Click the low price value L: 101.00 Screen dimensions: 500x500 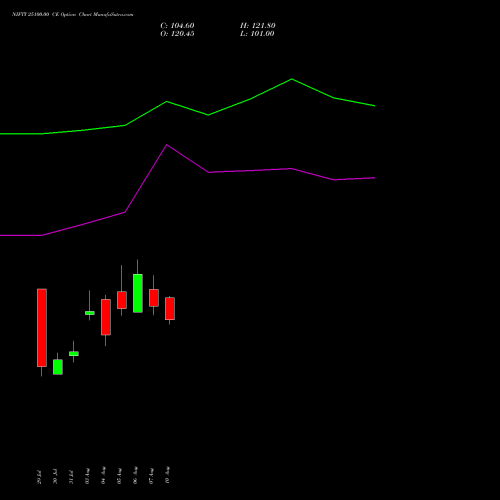[257, 34]
